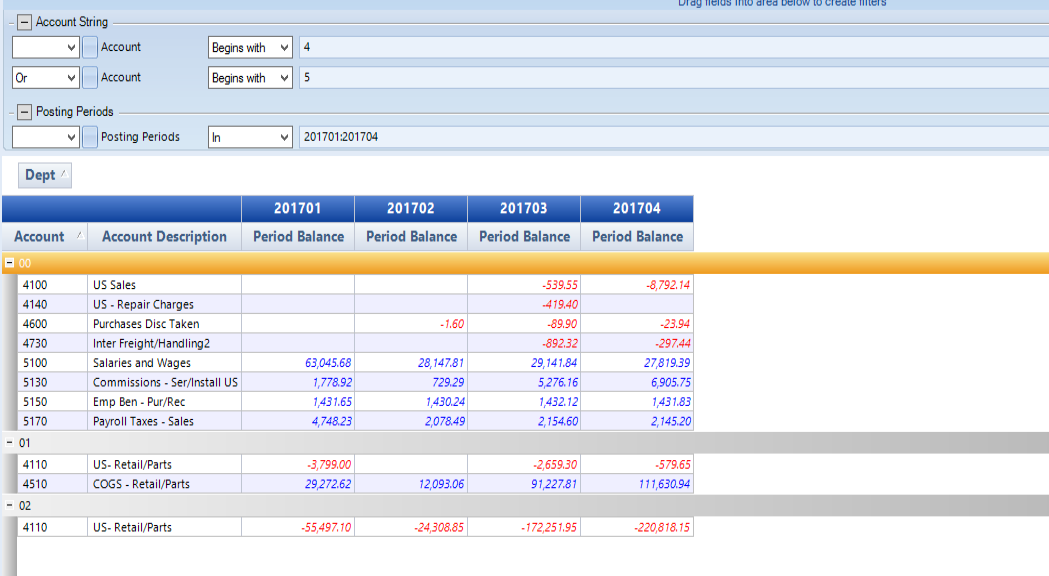Viewport: 1049px width, 576px height.
Task: Click the Posting Periods value field 201701:201704
Action: click(x=670, y=137)
